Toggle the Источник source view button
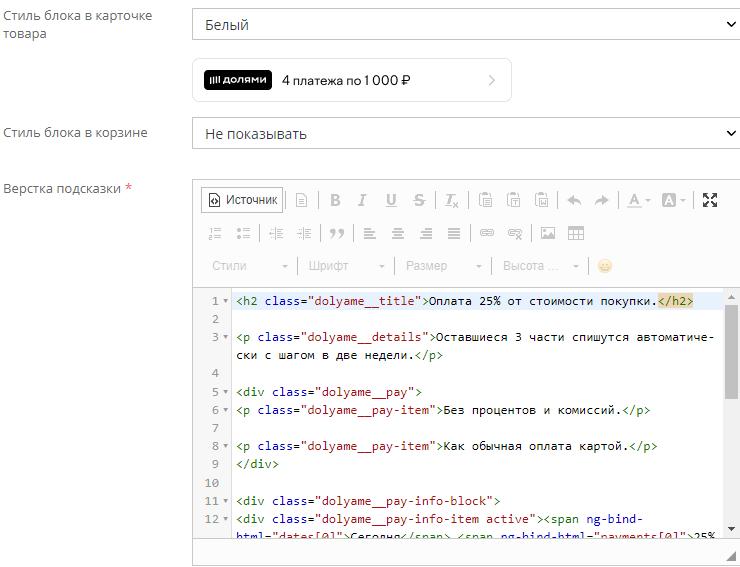Image resolution: width=740 pixels, height=567 pixels. pyautogui.click(x=242, y=200)
